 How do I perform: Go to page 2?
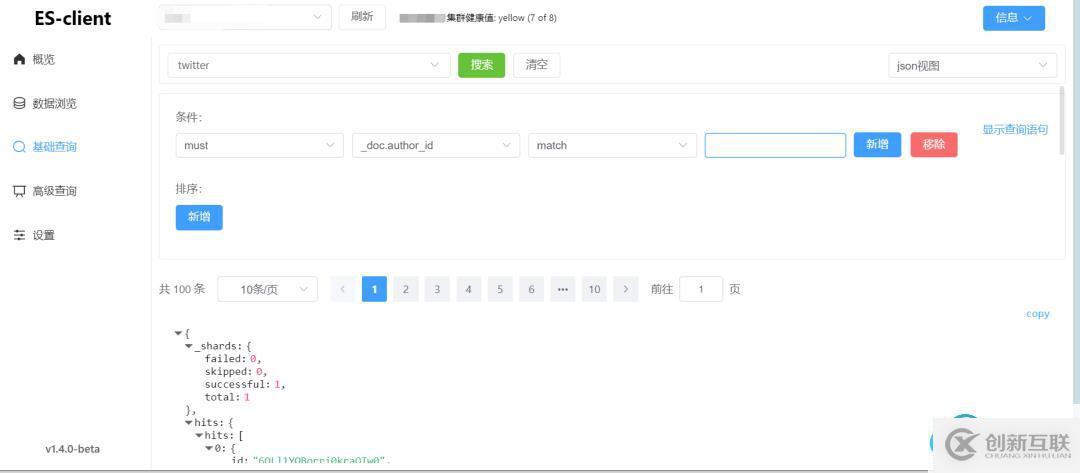point(406,289)
